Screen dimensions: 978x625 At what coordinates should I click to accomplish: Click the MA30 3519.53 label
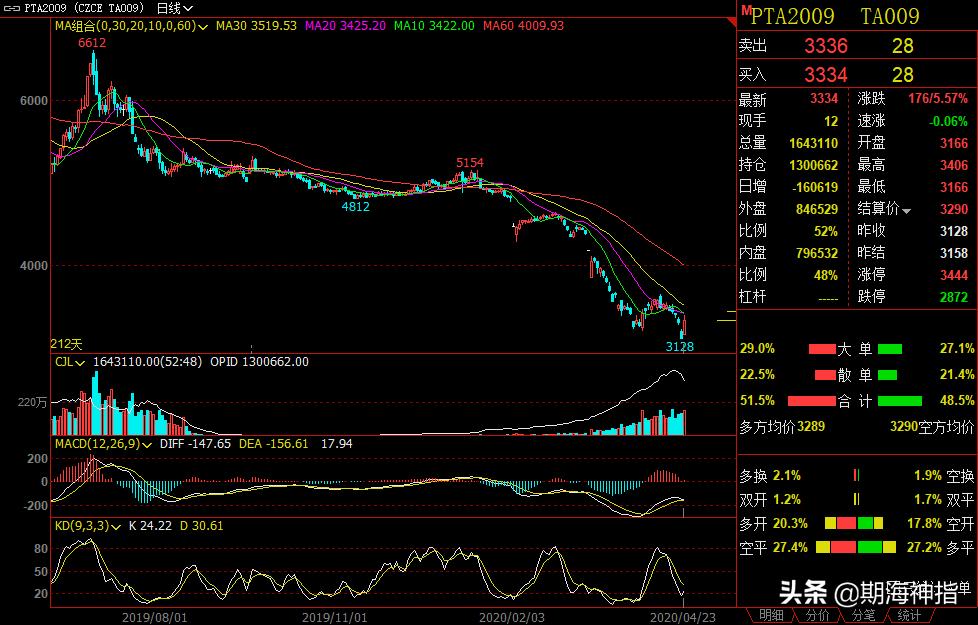pos(256,26)
